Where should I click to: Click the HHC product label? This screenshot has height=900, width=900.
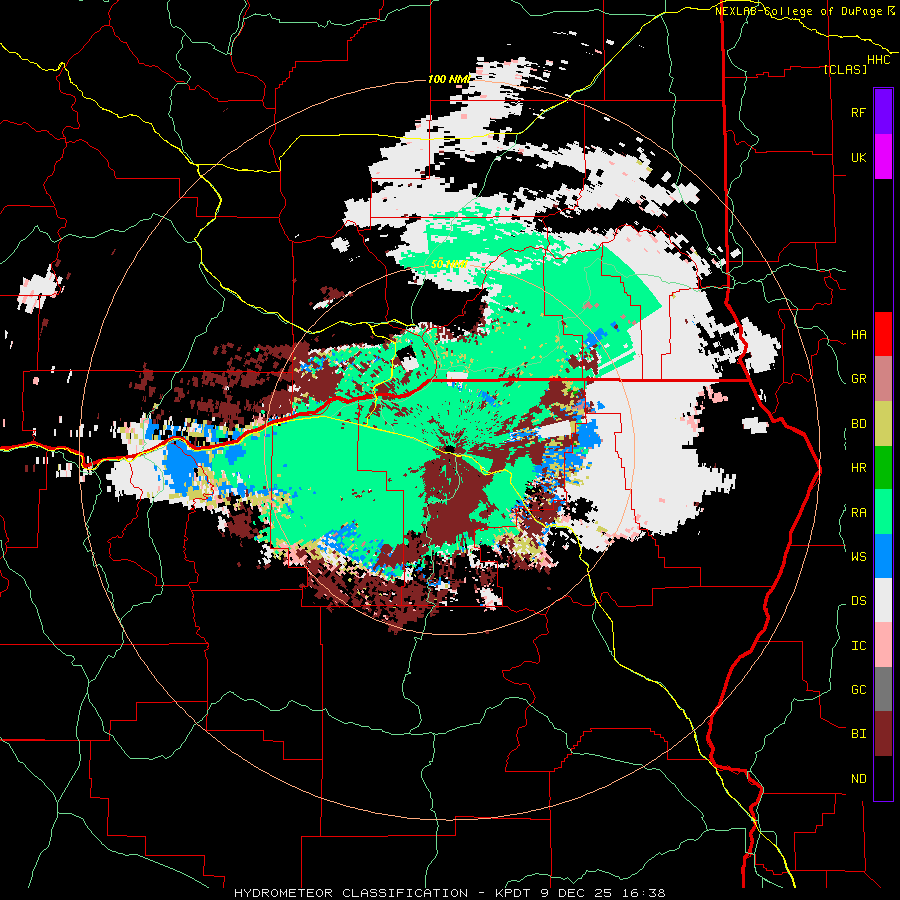click(x=879, y=60)
